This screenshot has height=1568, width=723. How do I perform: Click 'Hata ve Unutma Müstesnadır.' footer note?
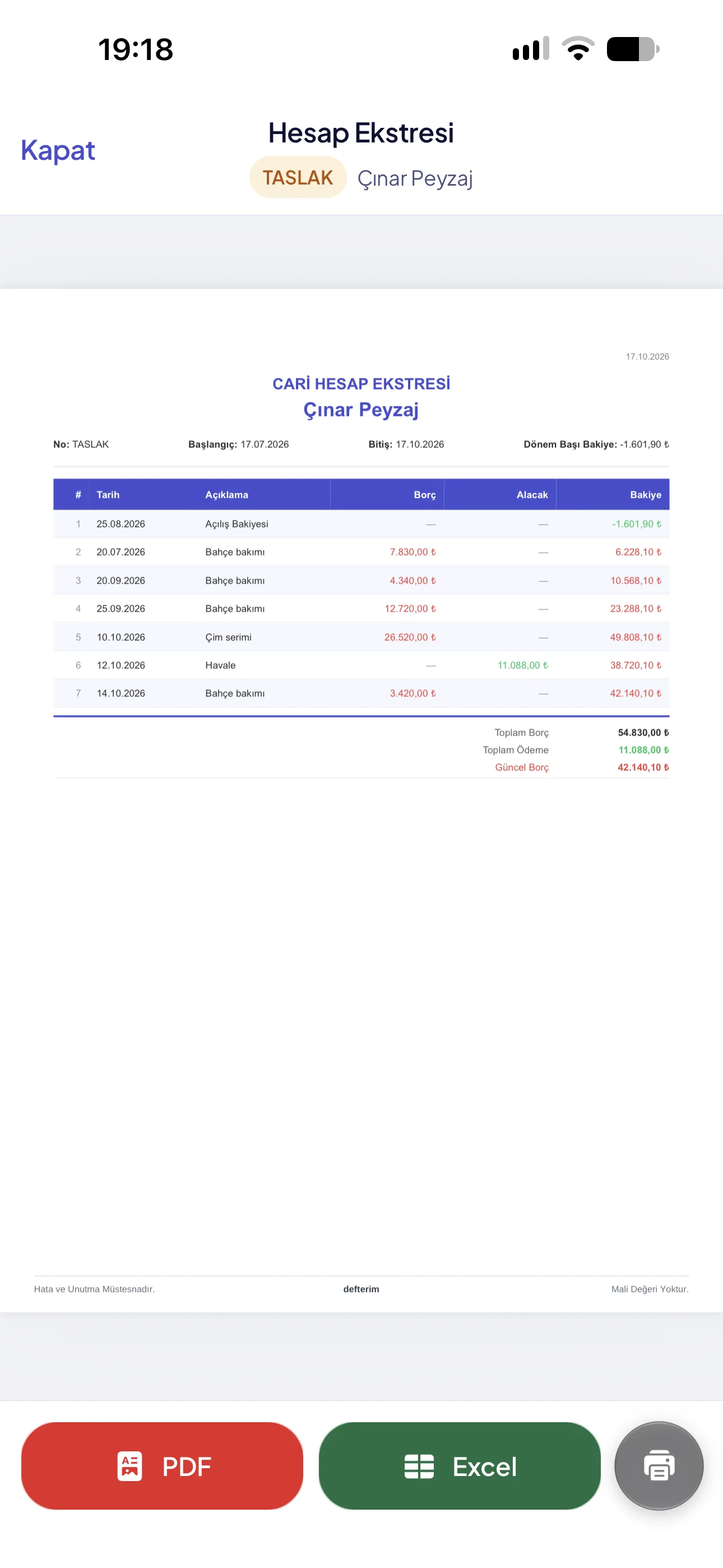point(94,1289)
